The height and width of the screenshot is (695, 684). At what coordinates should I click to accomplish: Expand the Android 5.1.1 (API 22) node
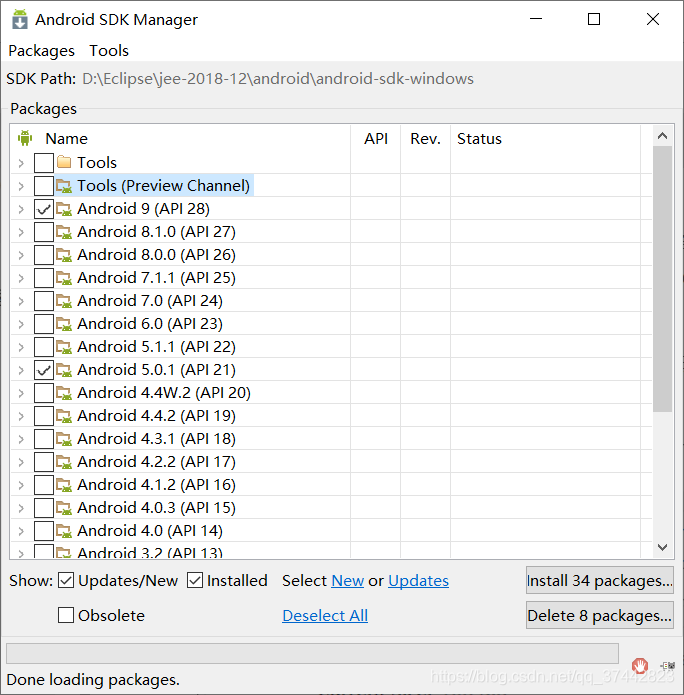point(21,348)
